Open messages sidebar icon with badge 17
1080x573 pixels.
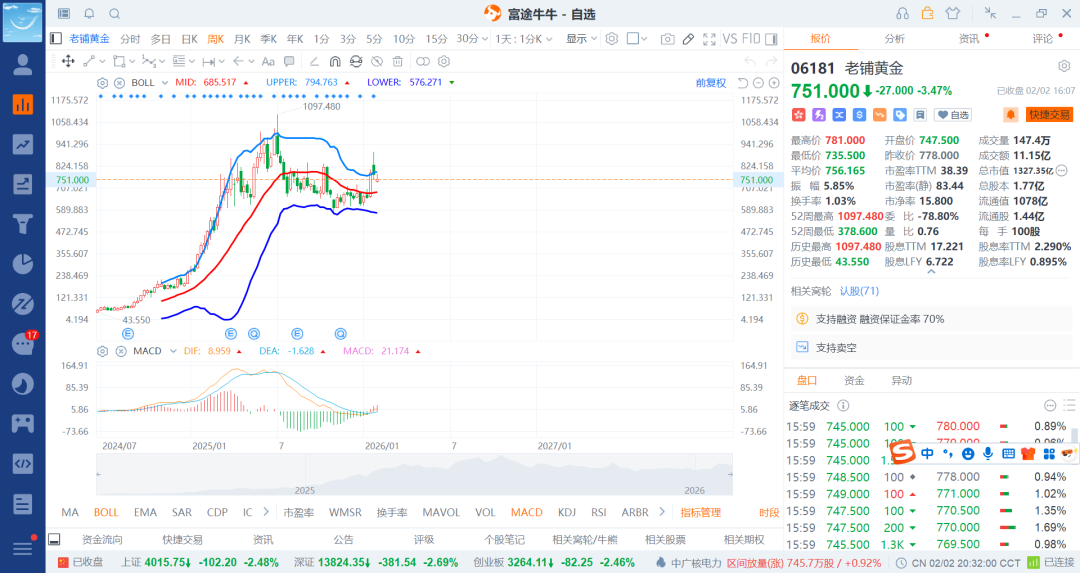[x=23, y=343]
